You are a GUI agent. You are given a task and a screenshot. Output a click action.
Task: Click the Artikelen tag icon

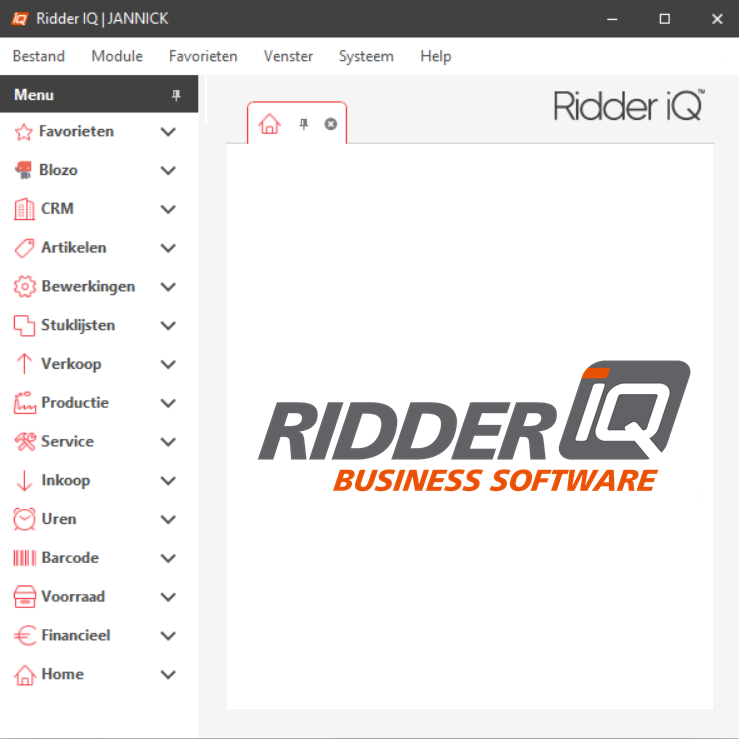pos(24,248)
